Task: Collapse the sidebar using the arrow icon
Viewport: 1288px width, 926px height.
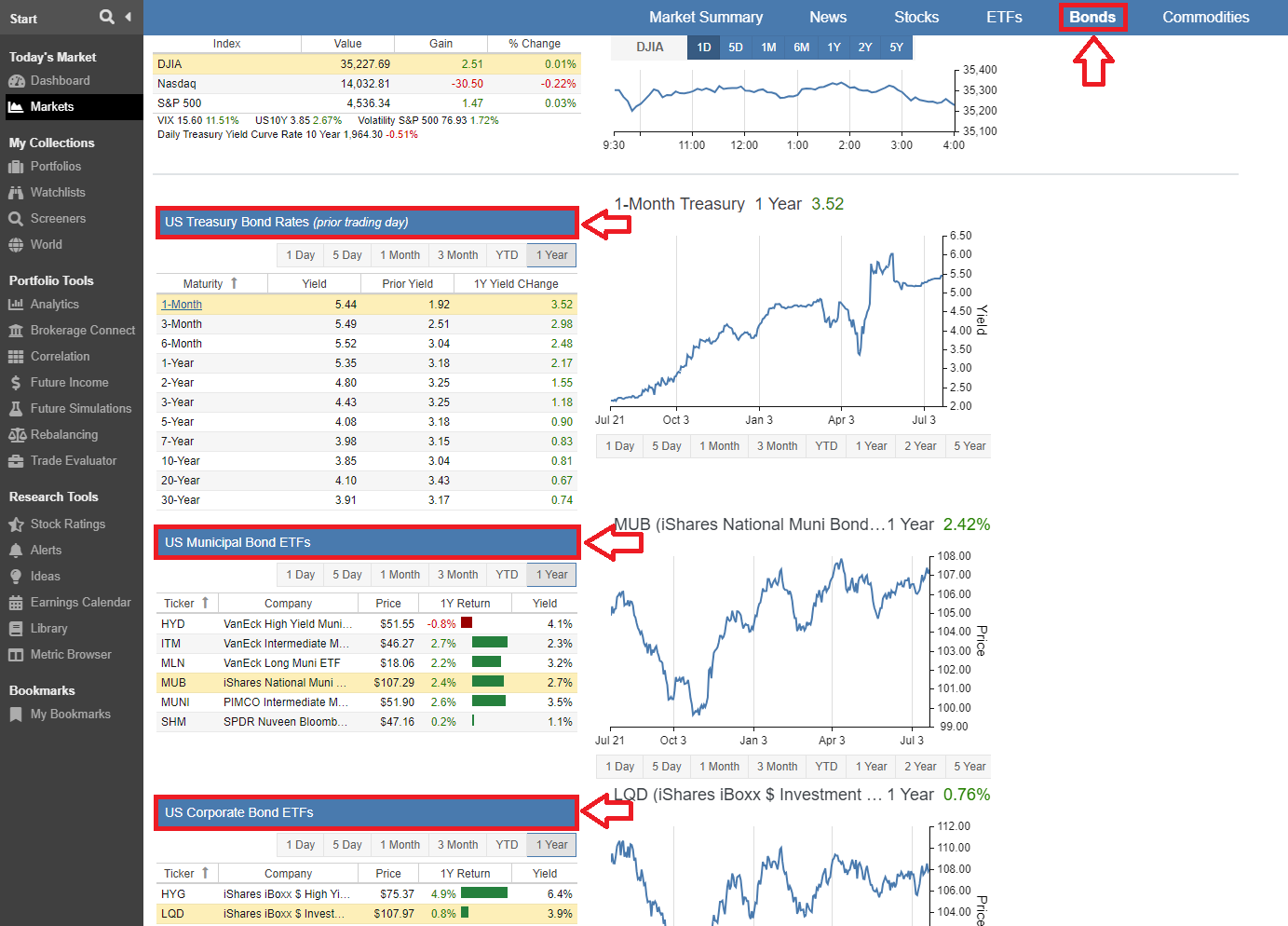Action: pyautogui.click(x=128, y=17)
